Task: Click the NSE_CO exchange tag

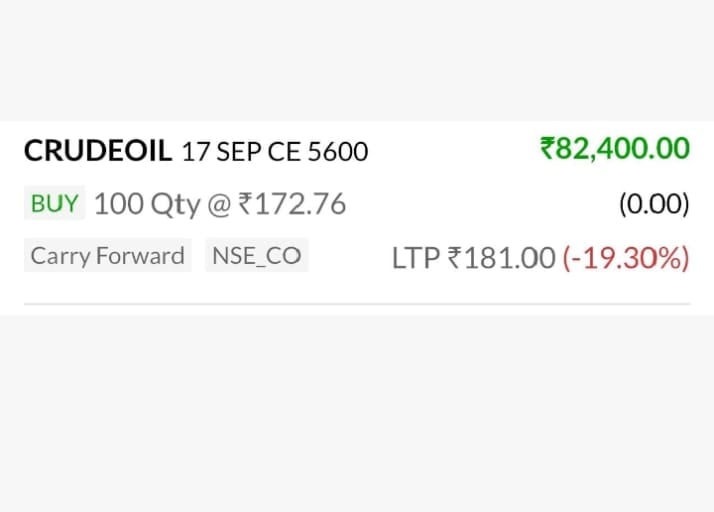Action: coord(256,255)
